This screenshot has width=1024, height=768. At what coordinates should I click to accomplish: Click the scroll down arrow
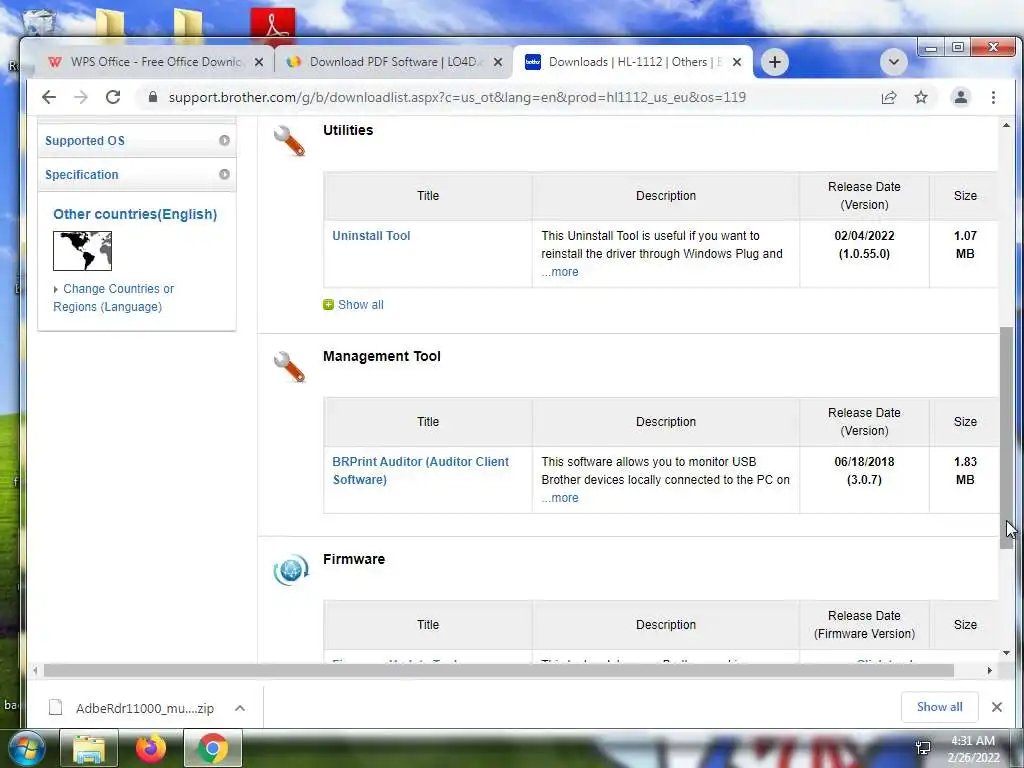[1006, 653]
